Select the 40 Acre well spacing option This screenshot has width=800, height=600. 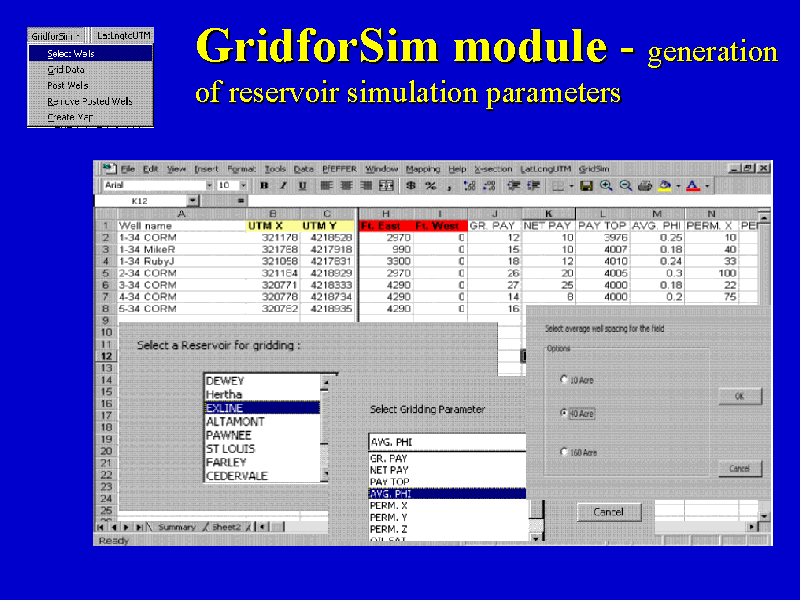pos(564,412)
